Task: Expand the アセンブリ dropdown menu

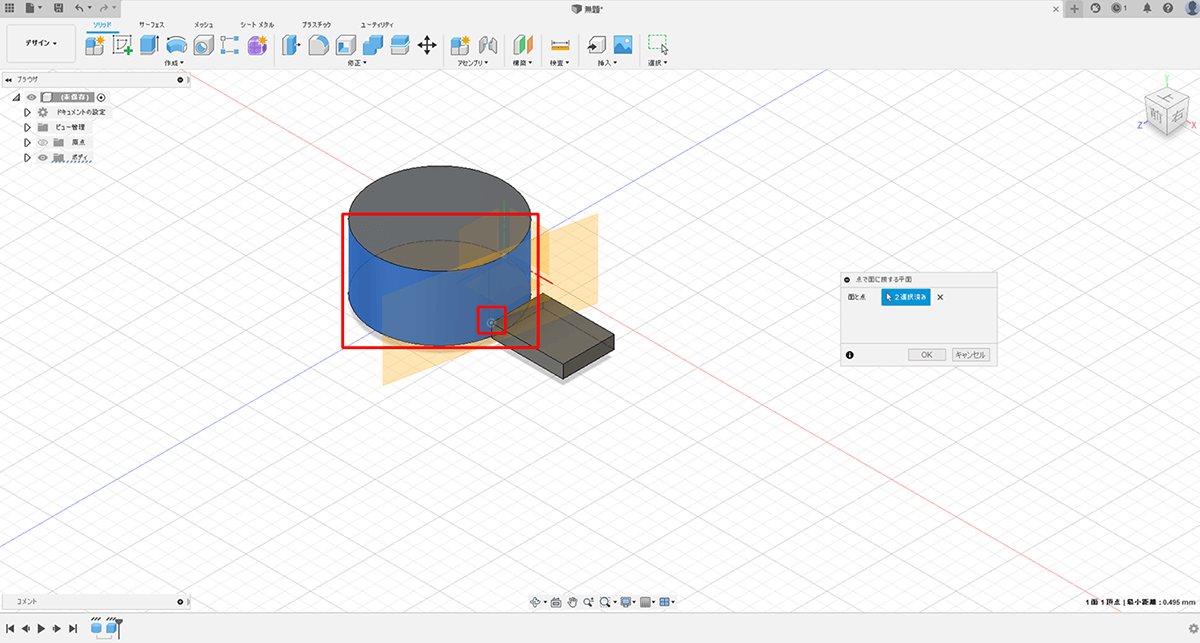Action: tap(471, 63)
